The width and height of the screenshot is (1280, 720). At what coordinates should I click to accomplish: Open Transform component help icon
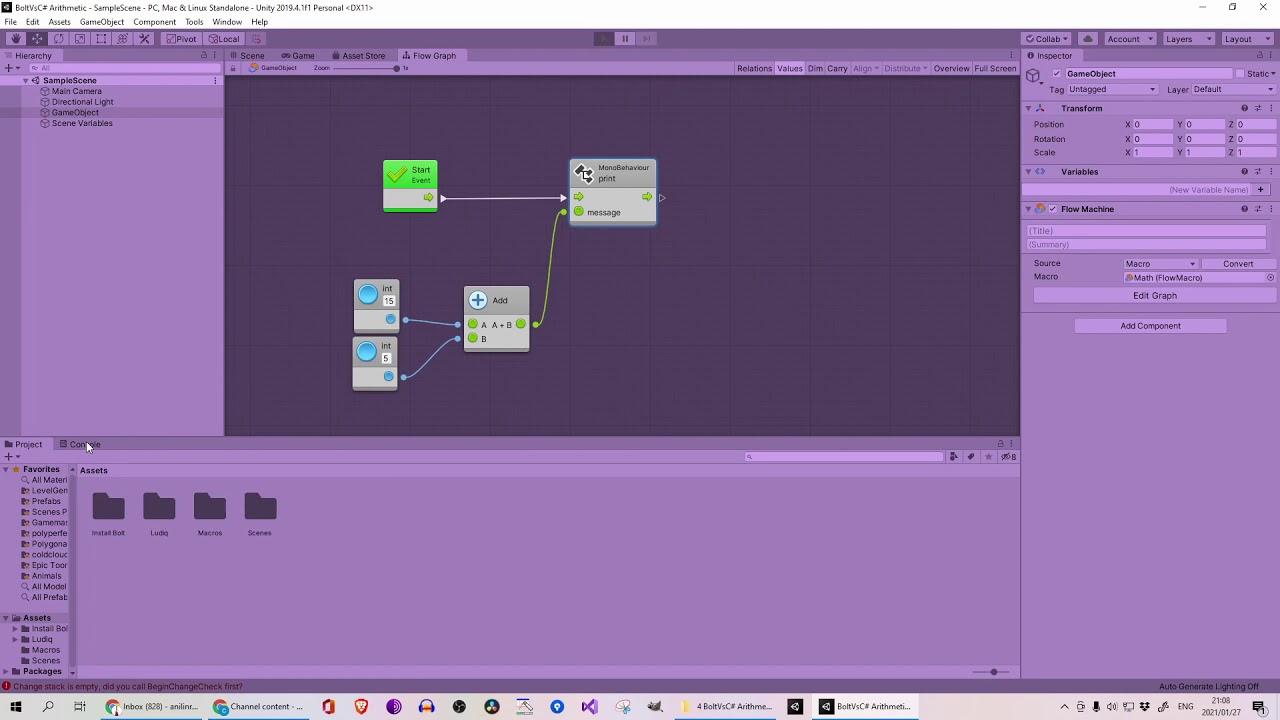point(1245,108)
